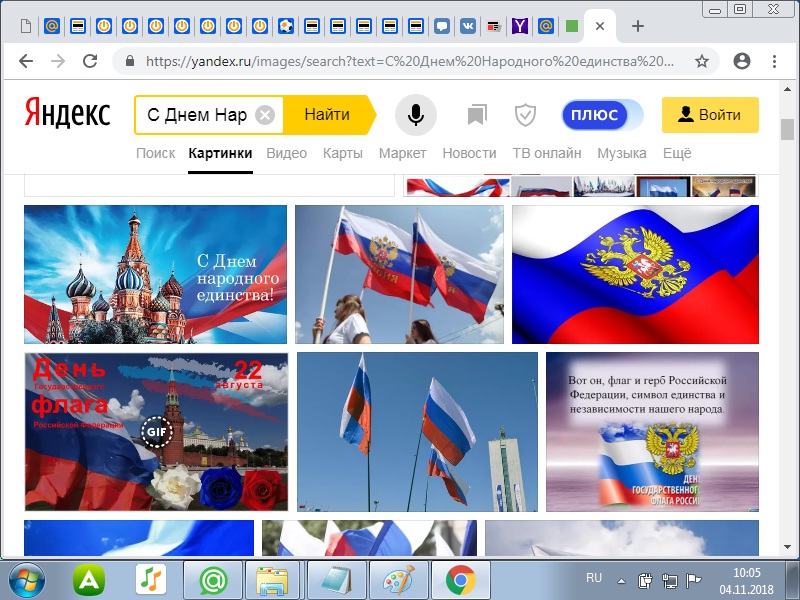The image size is (800, 600).
Task: Open the Новости section
Action: 469,153
